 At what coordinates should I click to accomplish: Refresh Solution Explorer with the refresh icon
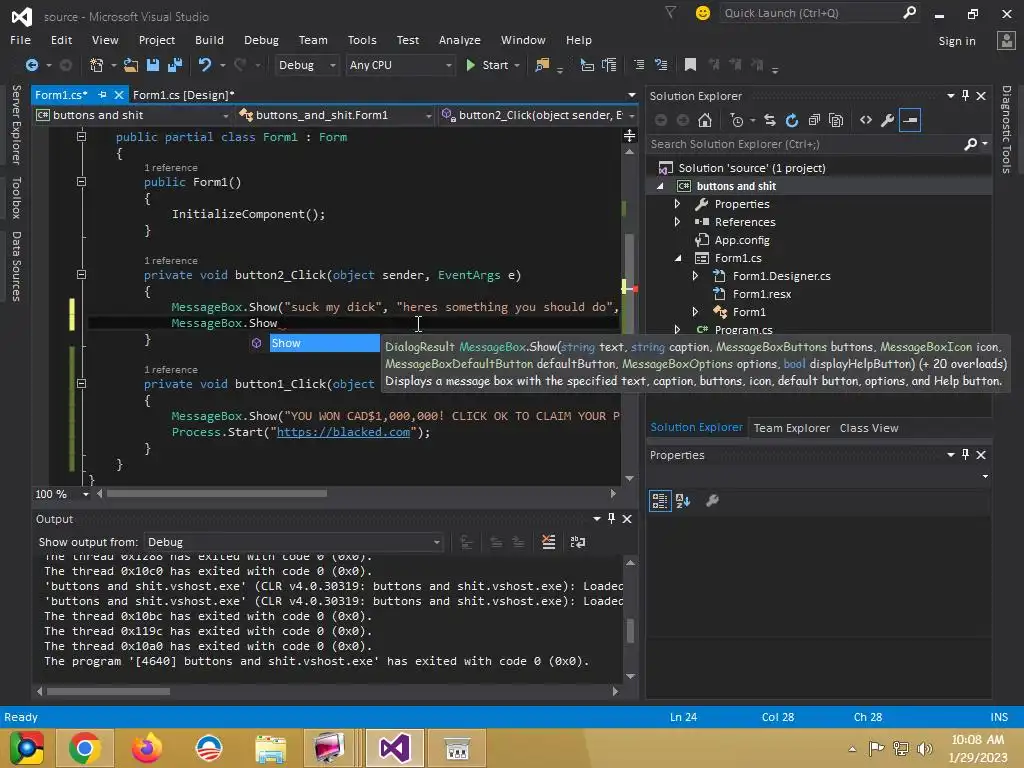pyautogui.click(x=792, y=120)
